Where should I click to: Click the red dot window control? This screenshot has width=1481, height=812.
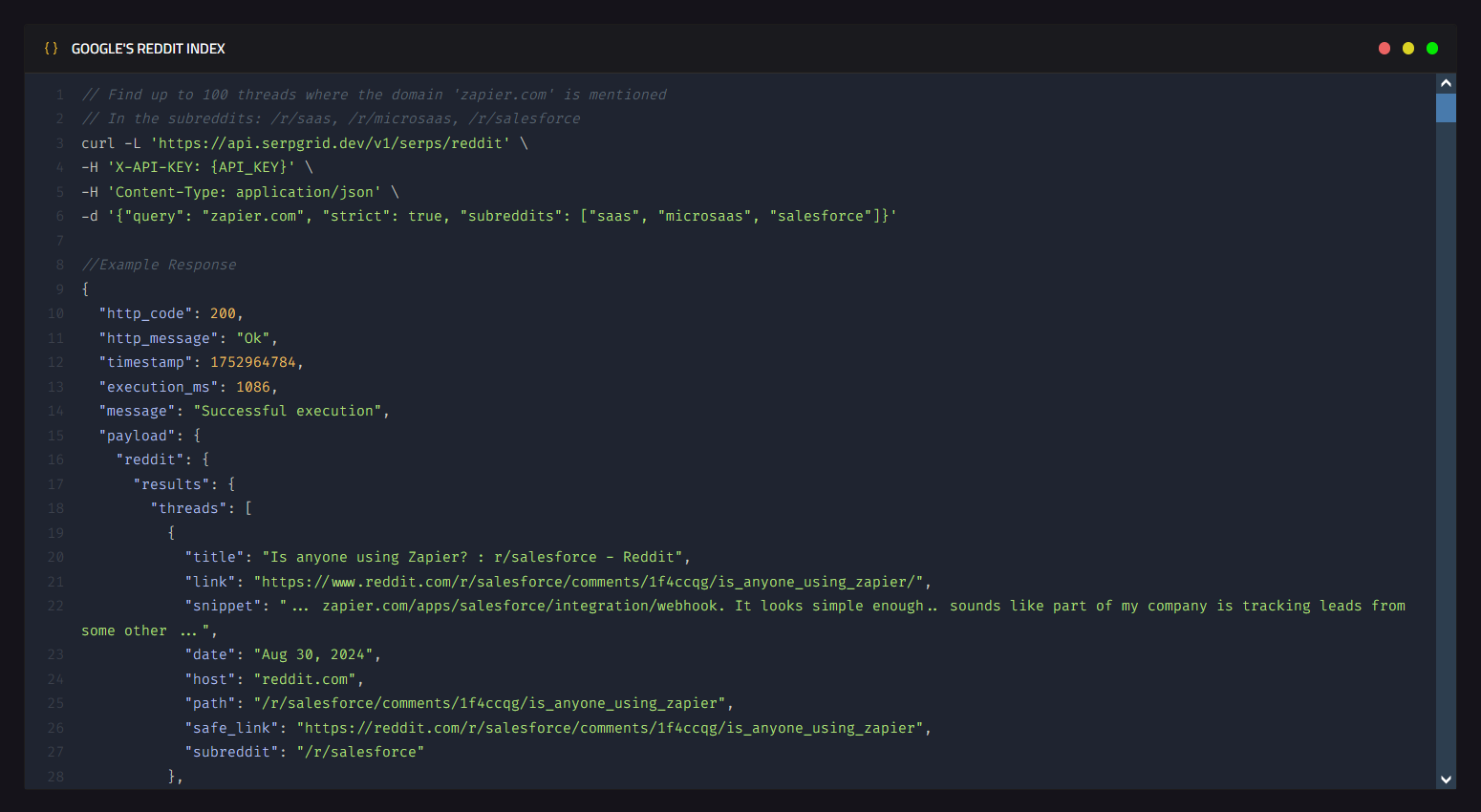click(x=1384, y=49)
